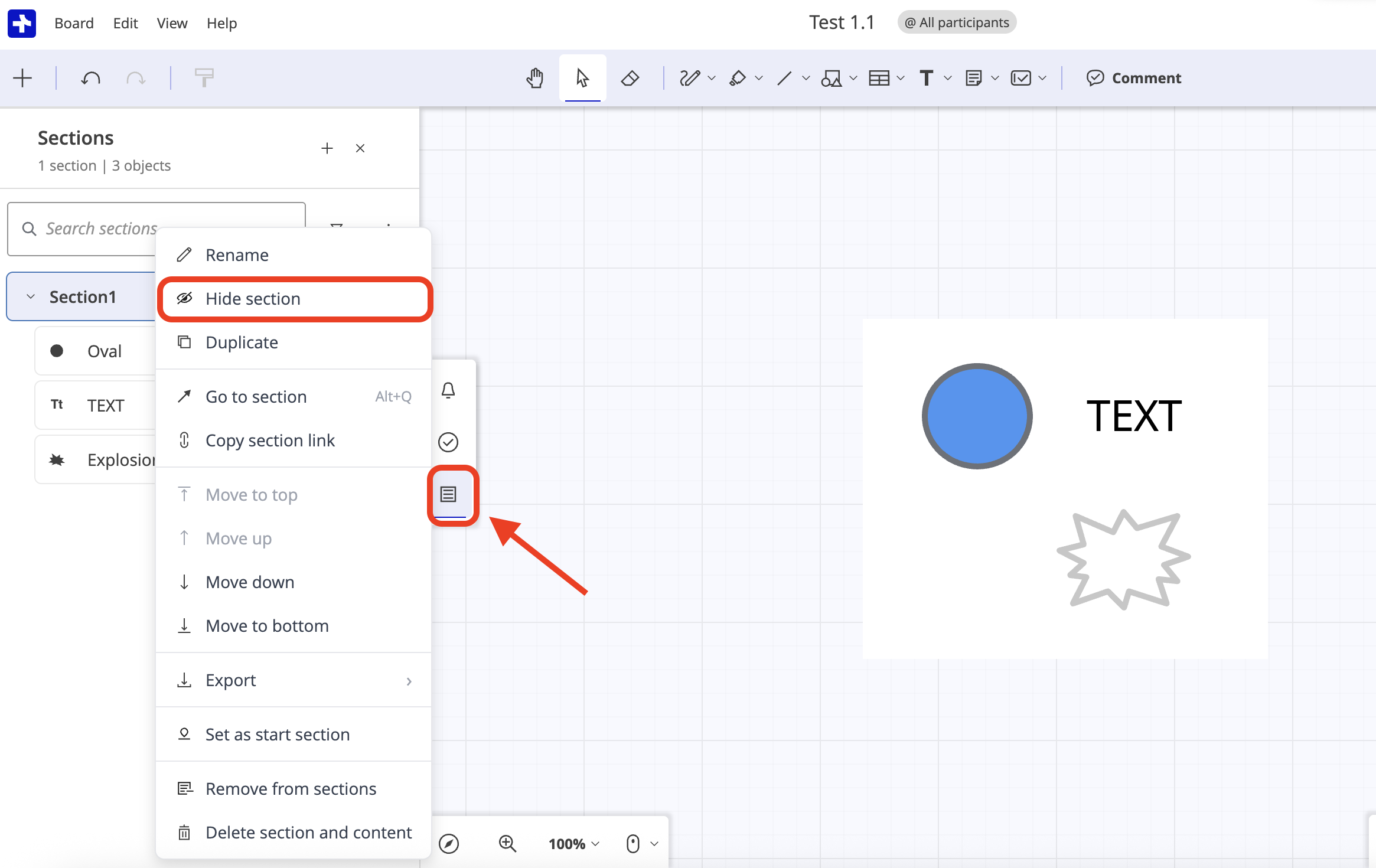The width and height of the screenshot is (1376, 868).
Task: Click the mouse mode icon
Action: [x=632, y=844]
